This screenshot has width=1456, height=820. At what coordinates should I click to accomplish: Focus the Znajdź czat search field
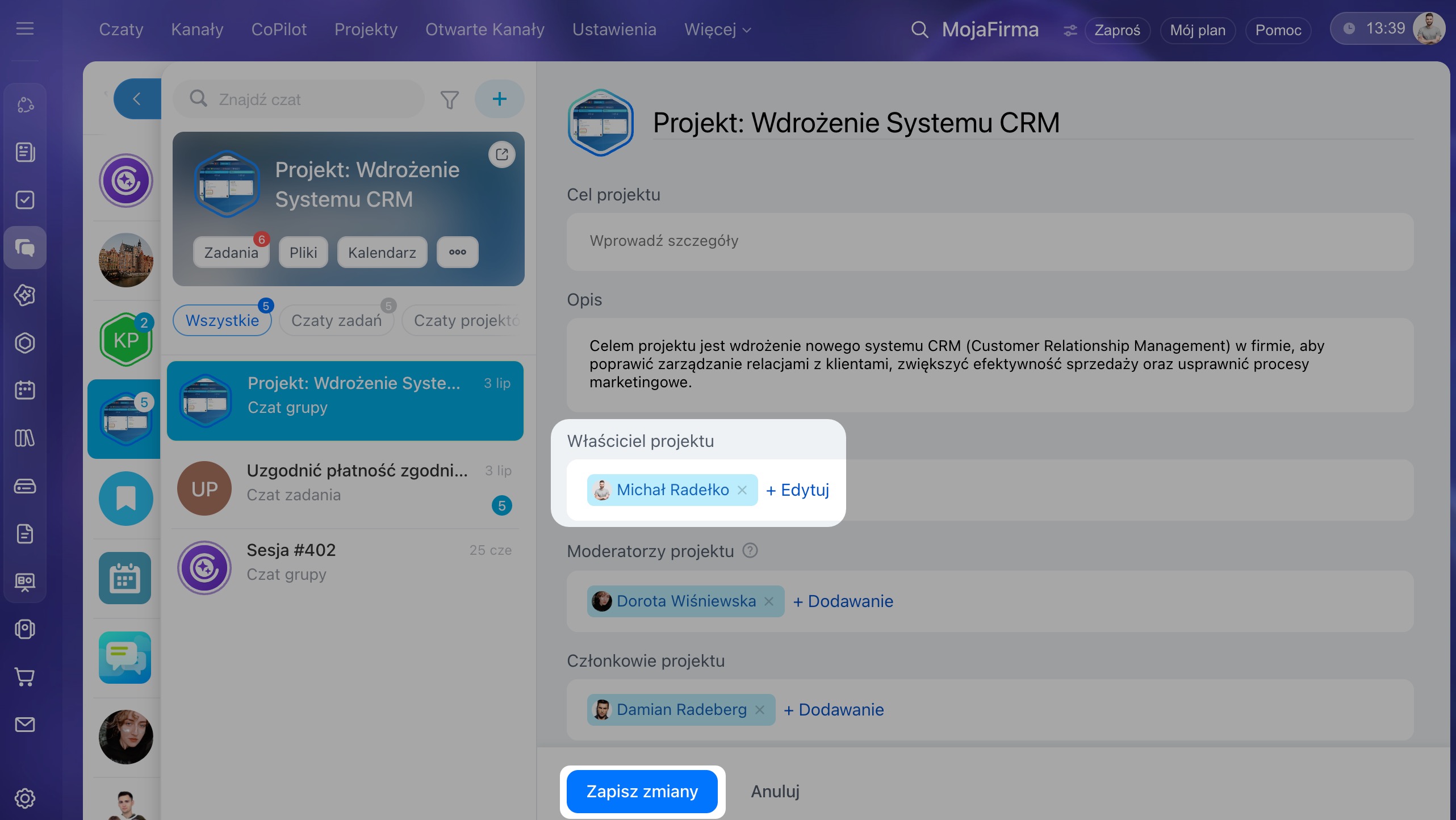pyautogui.click(x=299, y=99)
